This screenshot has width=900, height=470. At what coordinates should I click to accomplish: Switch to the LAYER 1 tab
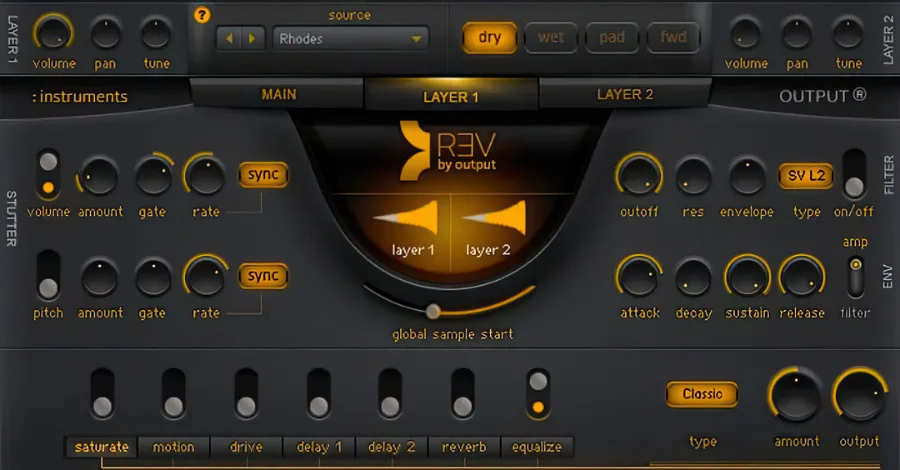pyautogui.click(x=451, y=96)
